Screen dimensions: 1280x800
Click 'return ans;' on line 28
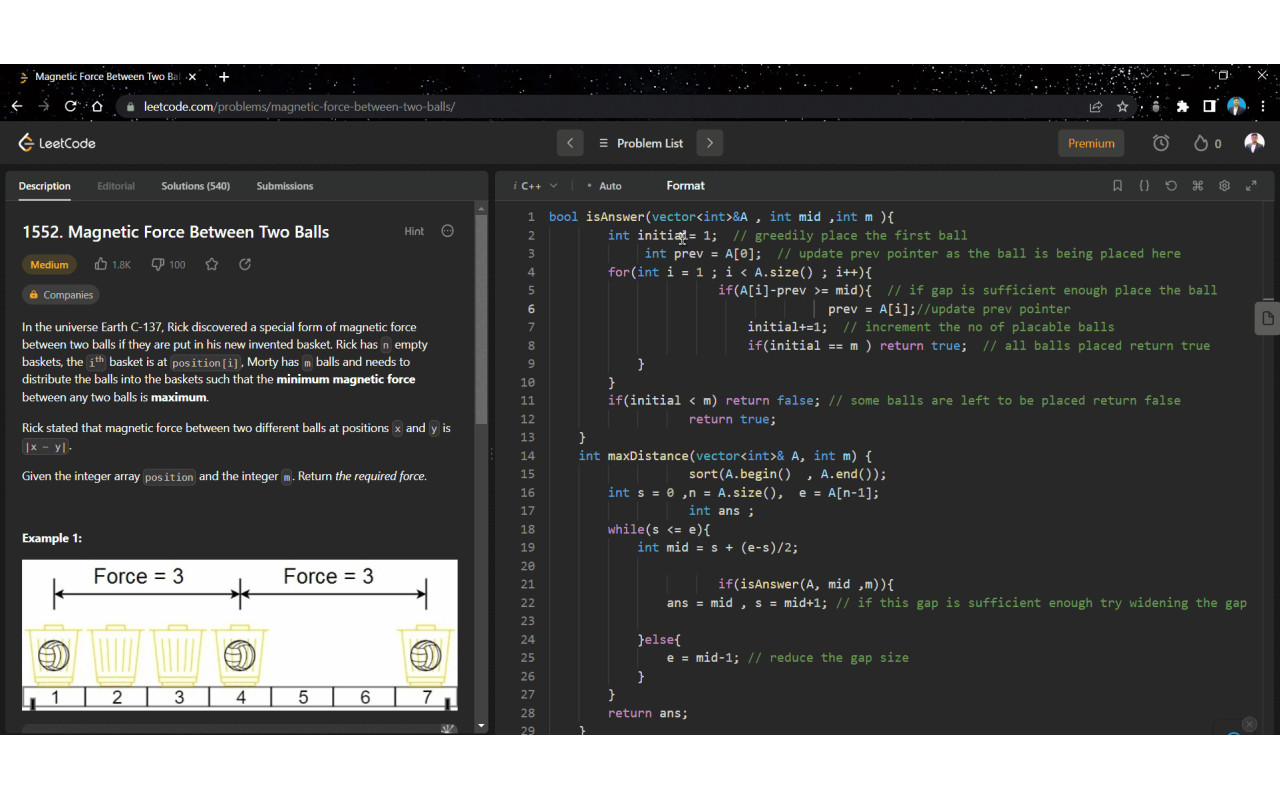(648, 713)
